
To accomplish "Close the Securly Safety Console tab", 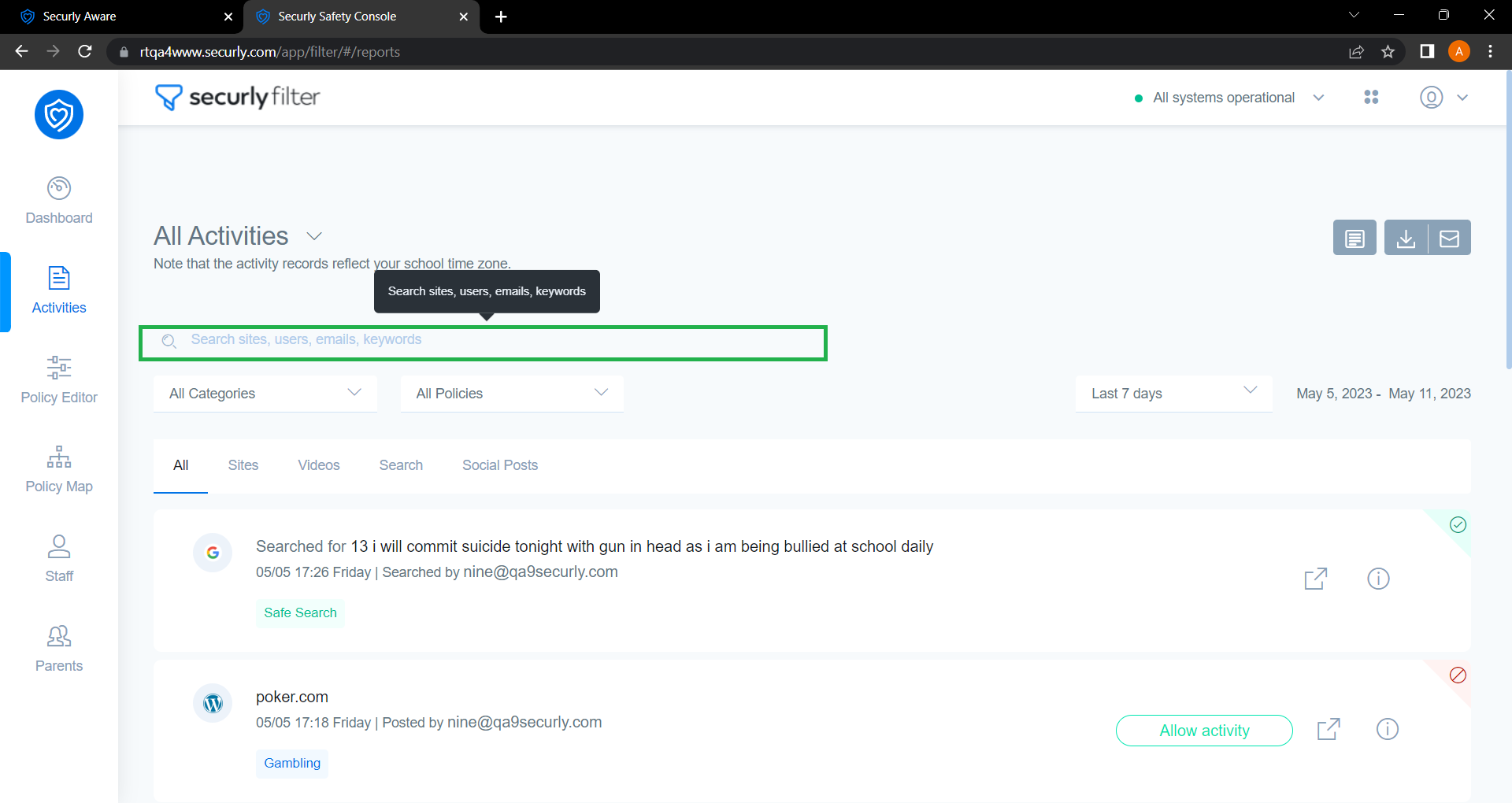I will click(x=463, y=17).
